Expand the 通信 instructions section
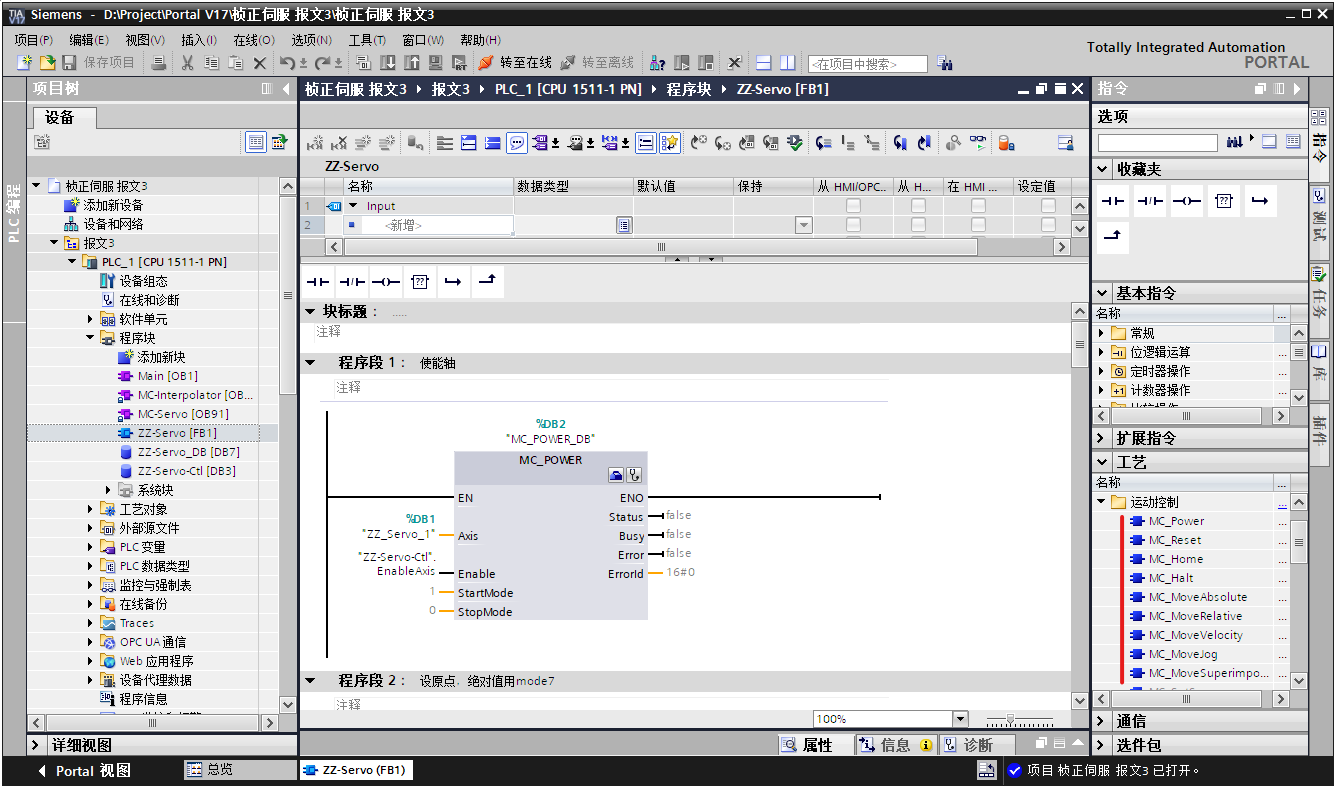Viewport: 1336px width, 788px height. 1102,721
